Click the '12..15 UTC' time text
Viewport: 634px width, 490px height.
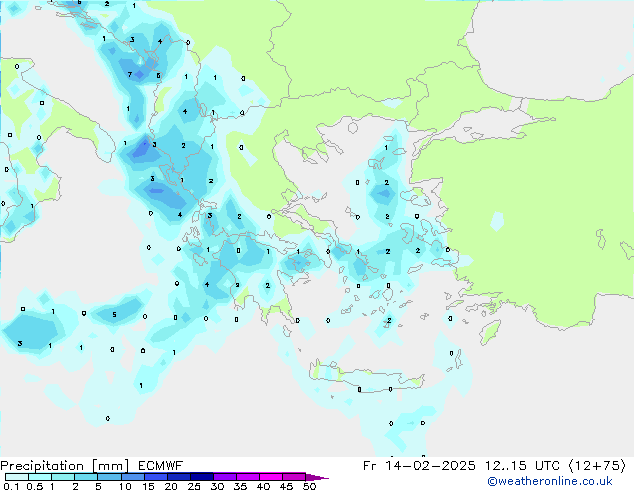click(522, 466)
